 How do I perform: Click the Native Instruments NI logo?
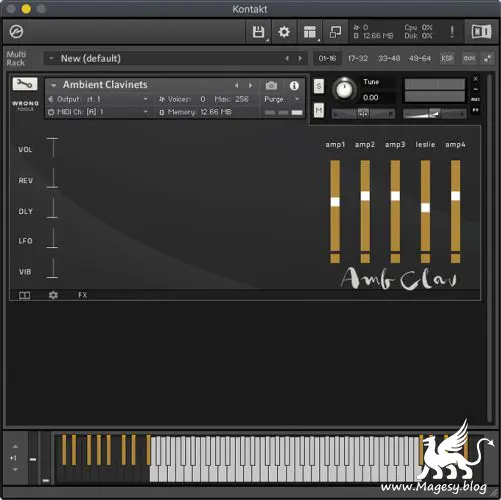(x=481, y=32)
